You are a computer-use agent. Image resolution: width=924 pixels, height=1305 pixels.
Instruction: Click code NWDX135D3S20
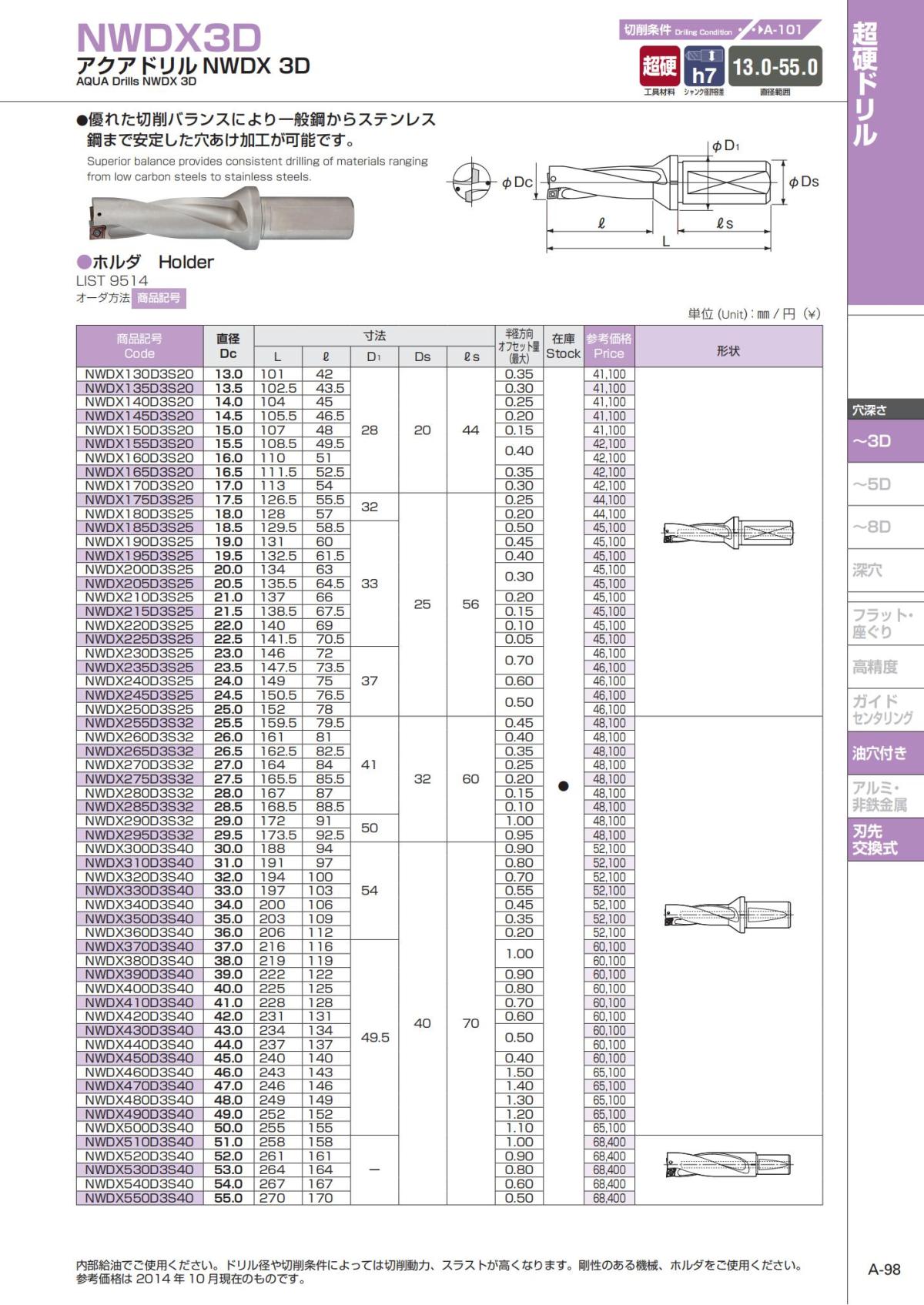point(139,388)
